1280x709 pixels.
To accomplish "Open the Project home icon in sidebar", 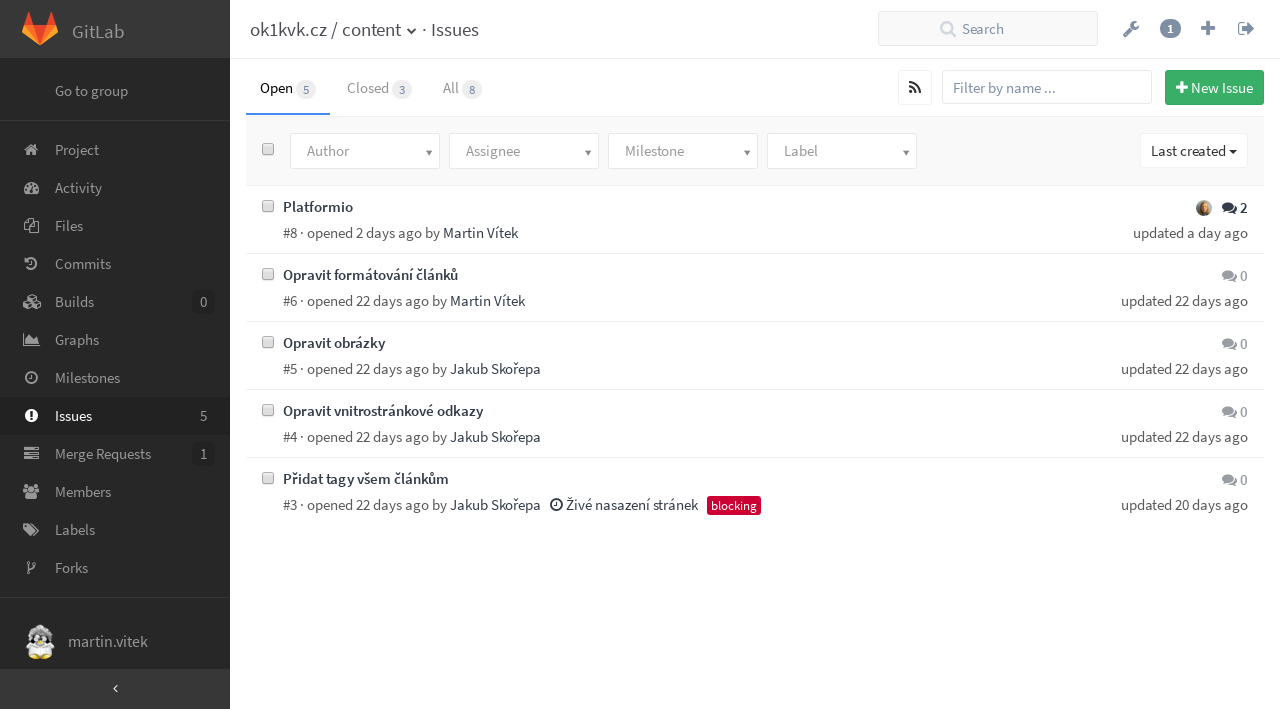I will click(31, 150).
